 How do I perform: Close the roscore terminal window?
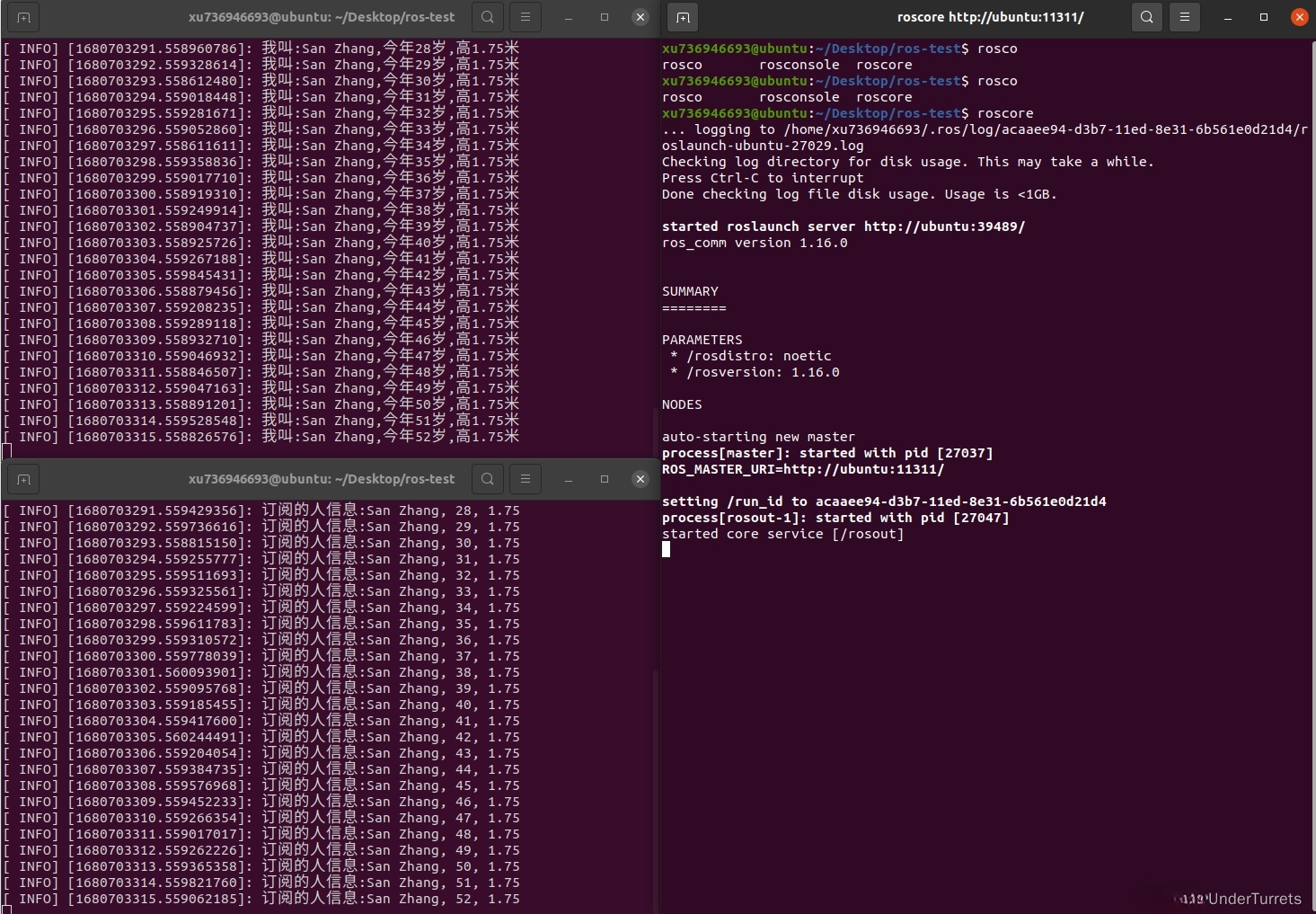[1299, 17]
